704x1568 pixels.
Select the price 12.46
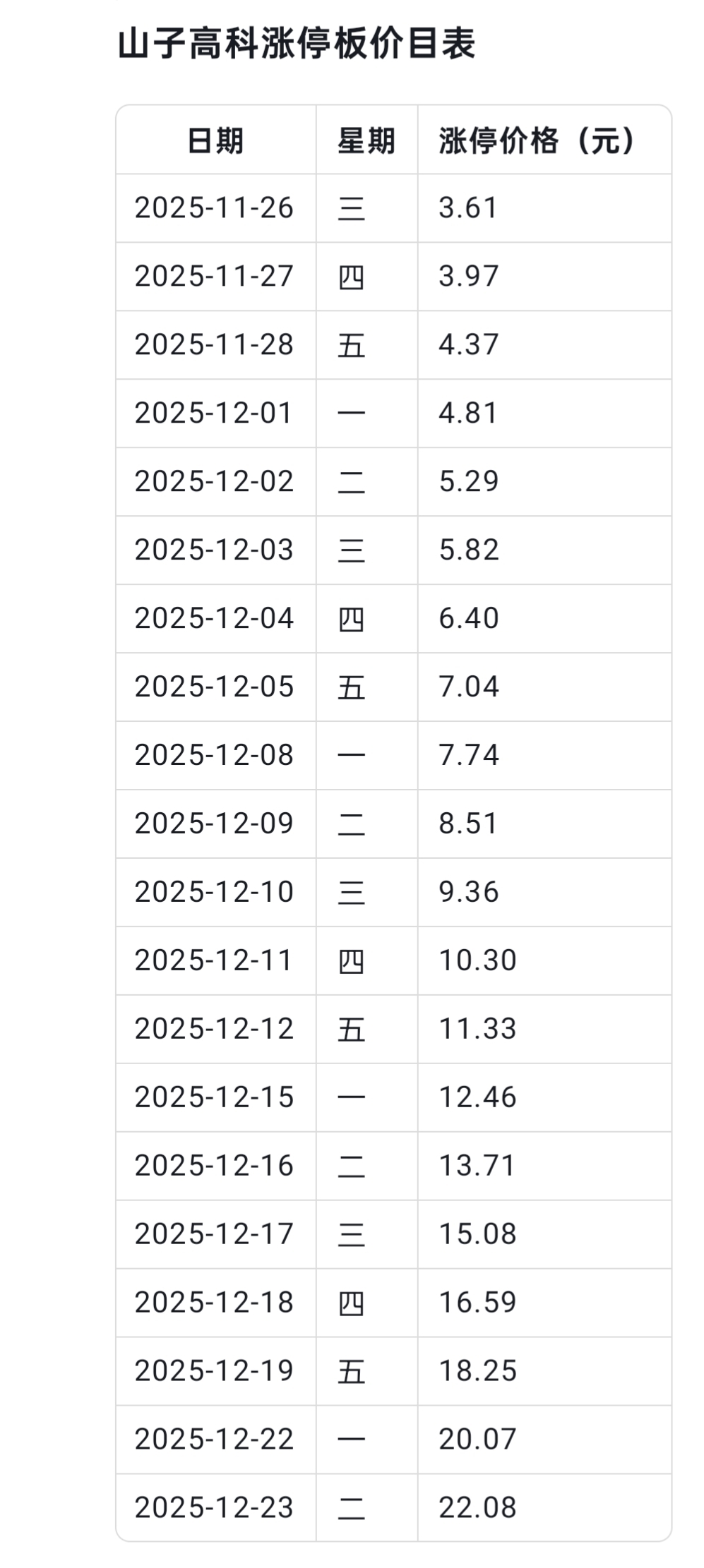point(478,1097)
